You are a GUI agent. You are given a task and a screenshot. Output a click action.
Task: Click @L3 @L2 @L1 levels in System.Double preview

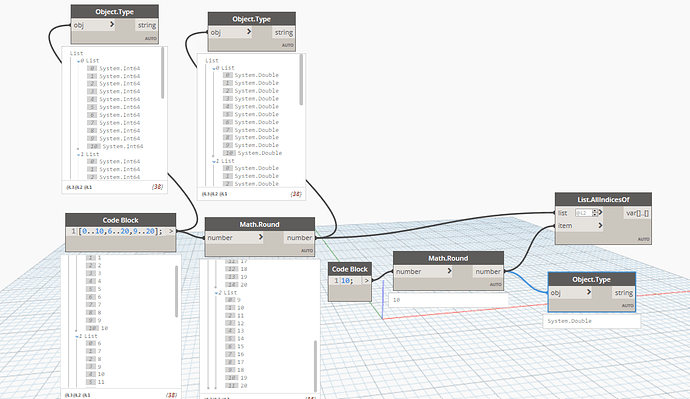[x=215, y=194]
